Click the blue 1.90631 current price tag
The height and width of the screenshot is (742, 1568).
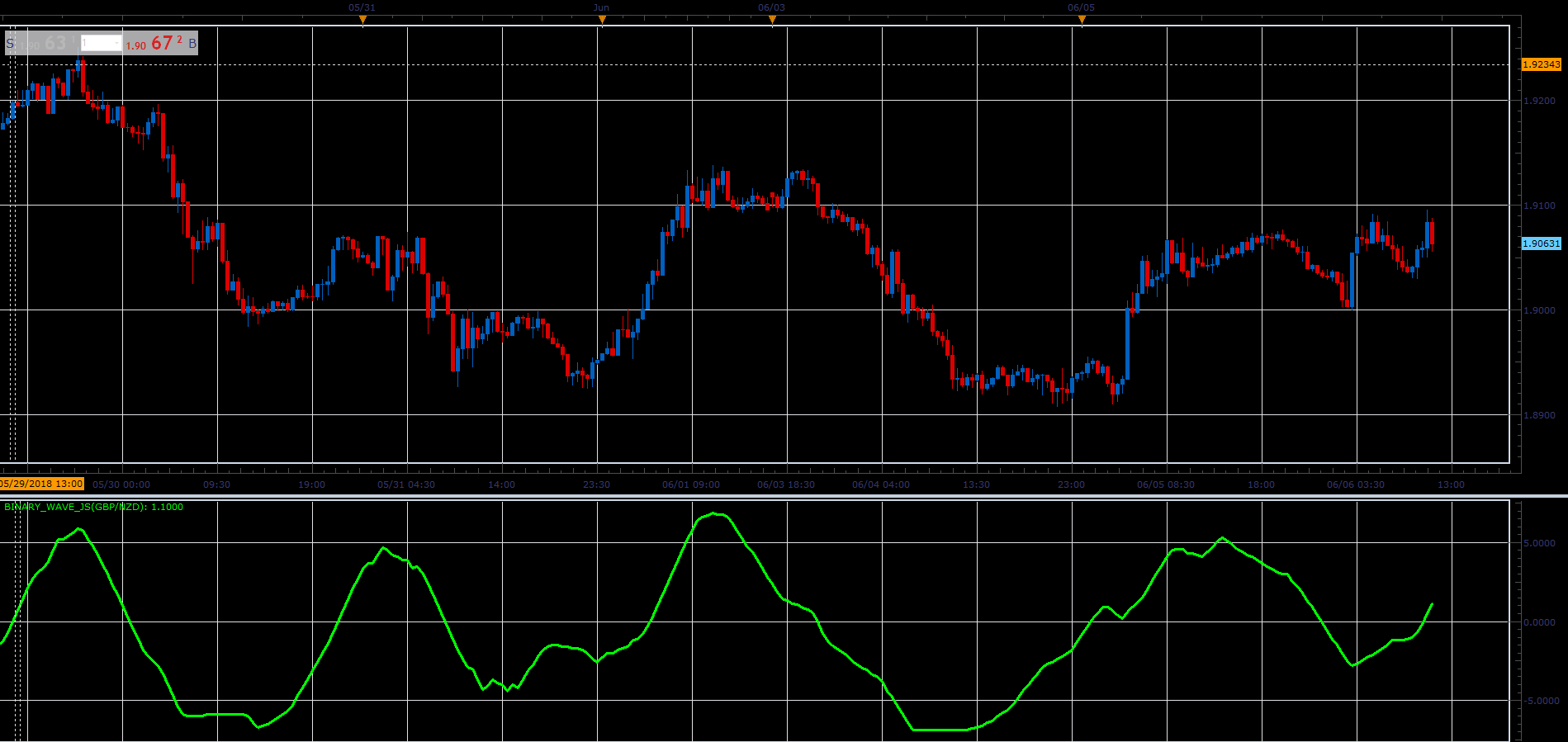coord(1541,243)
